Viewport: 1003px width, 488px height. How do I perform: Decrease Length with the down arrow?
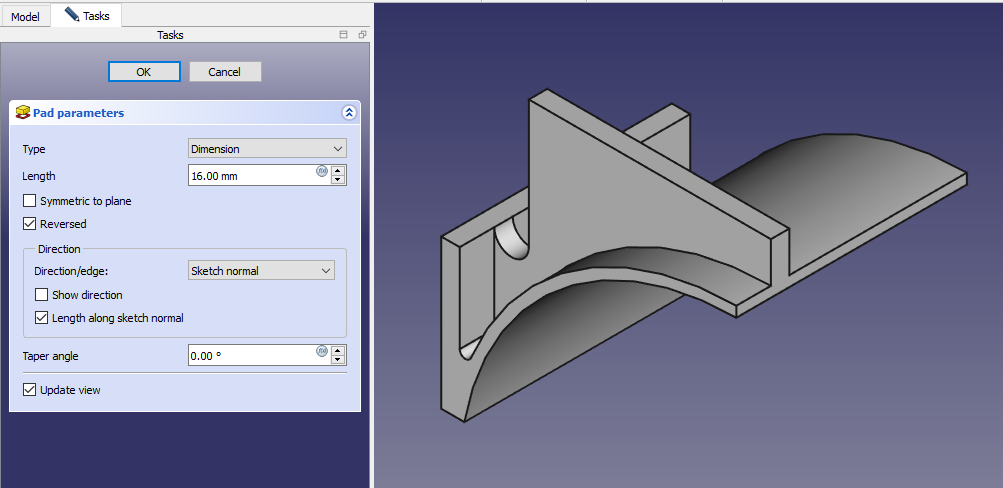(x=338, y=180)
